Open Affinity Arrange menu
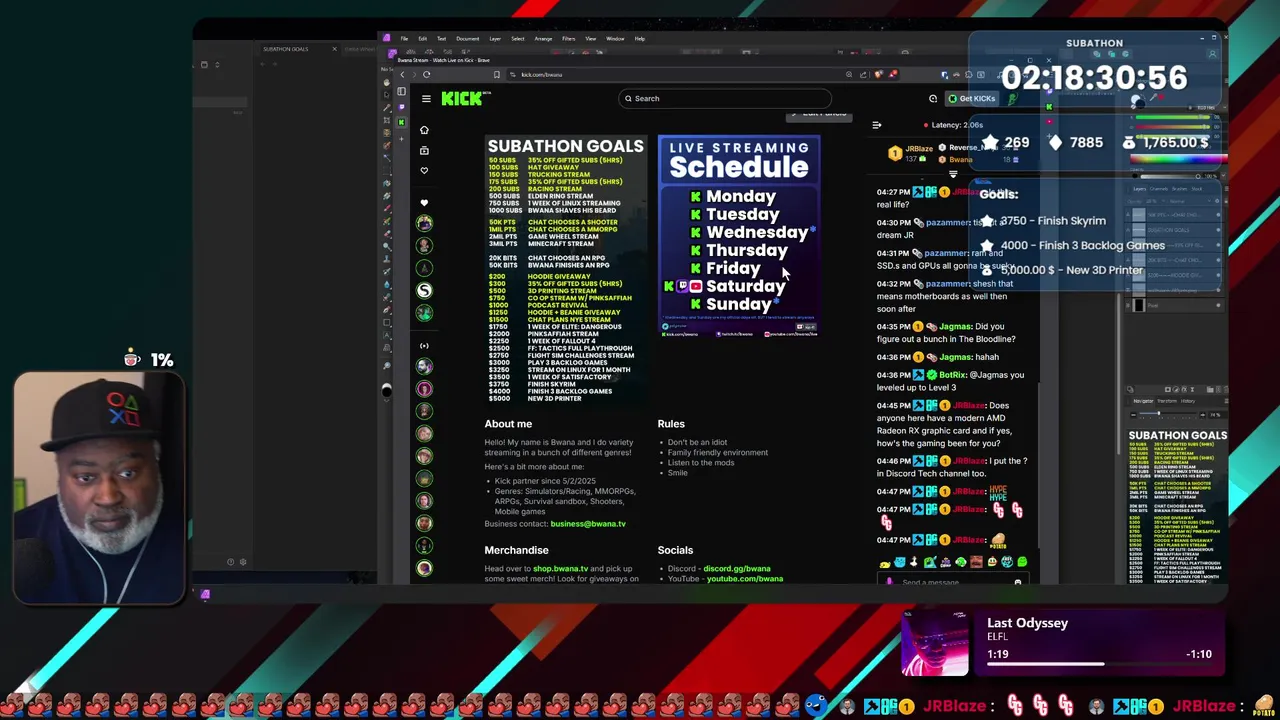Viewport: 1280px width, 720px height. point(543,38)
